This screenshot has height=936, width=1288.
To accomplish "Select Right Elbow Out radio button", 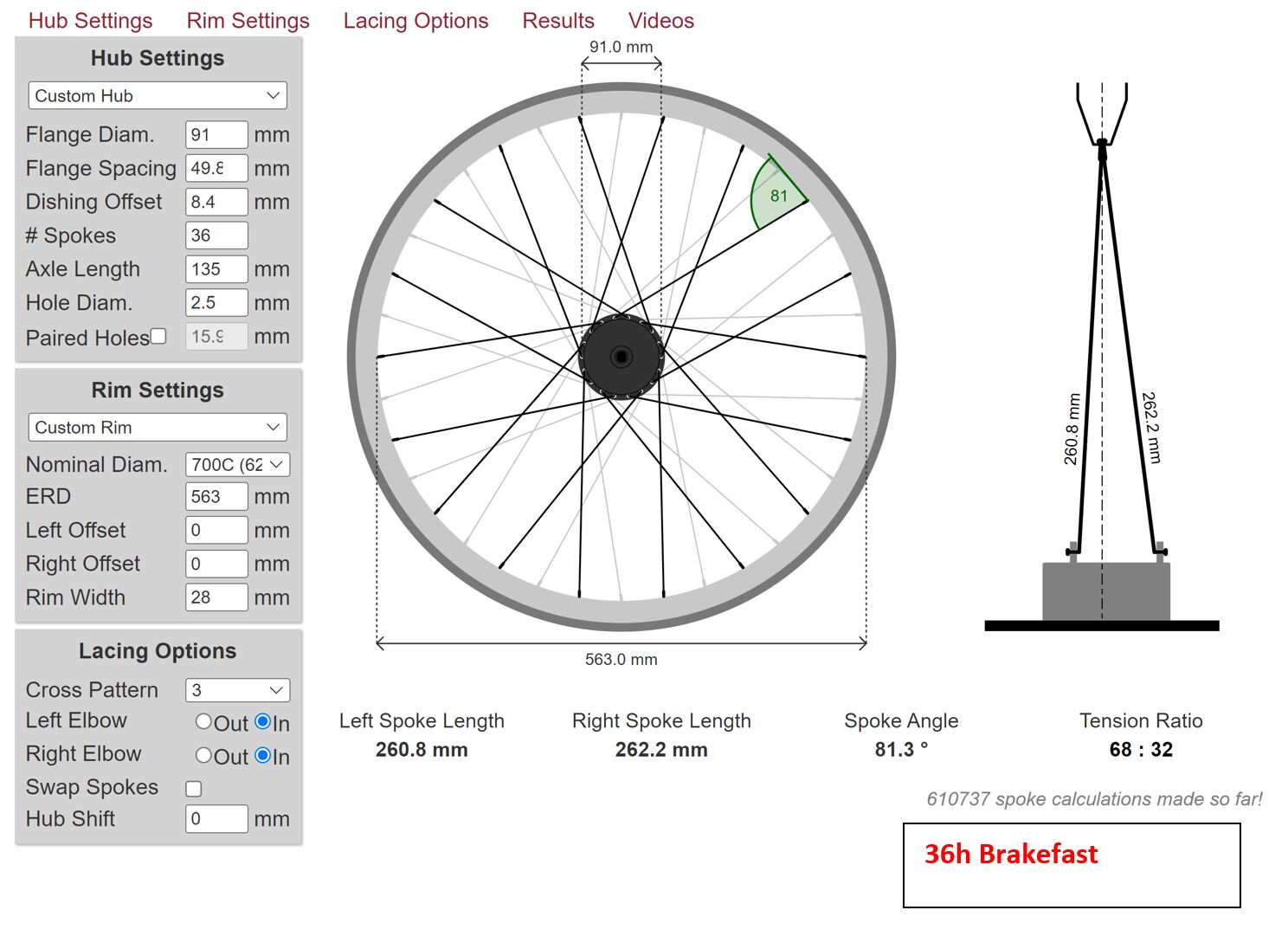I will point(203,755).
